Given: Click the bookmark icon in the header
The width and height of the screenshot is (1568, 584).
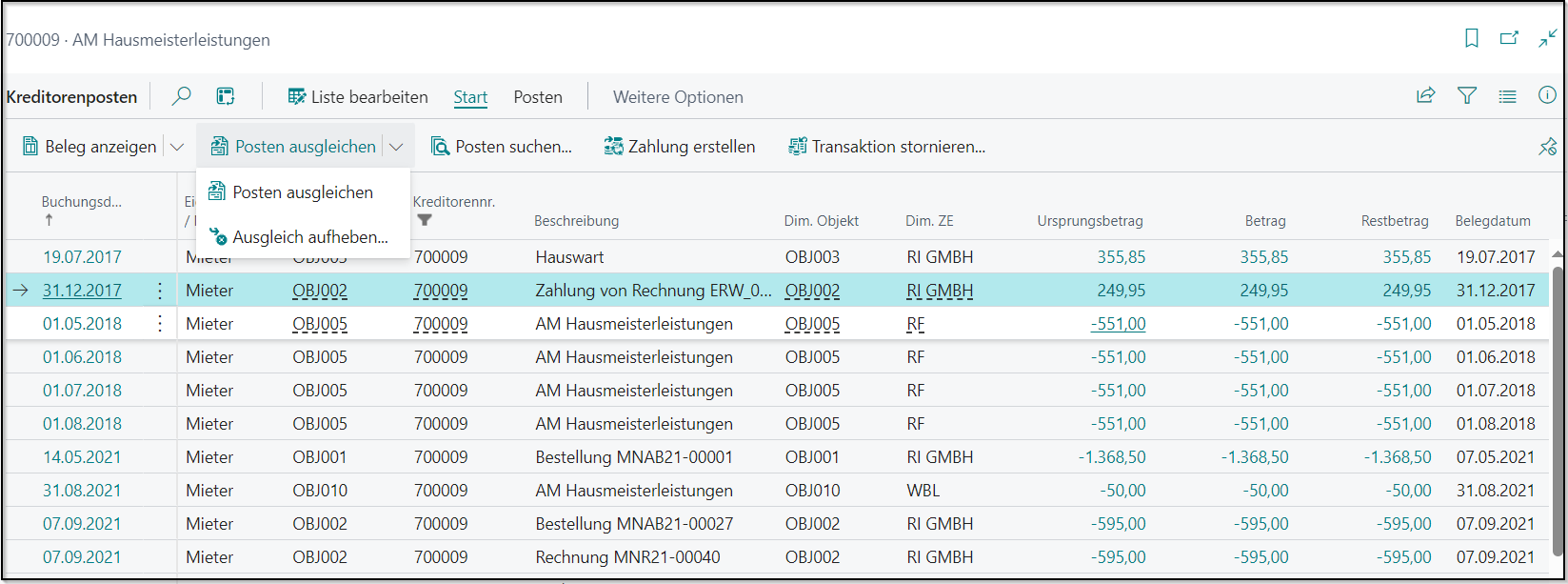Looking at the screenshot, I should tap(1471, 39).
